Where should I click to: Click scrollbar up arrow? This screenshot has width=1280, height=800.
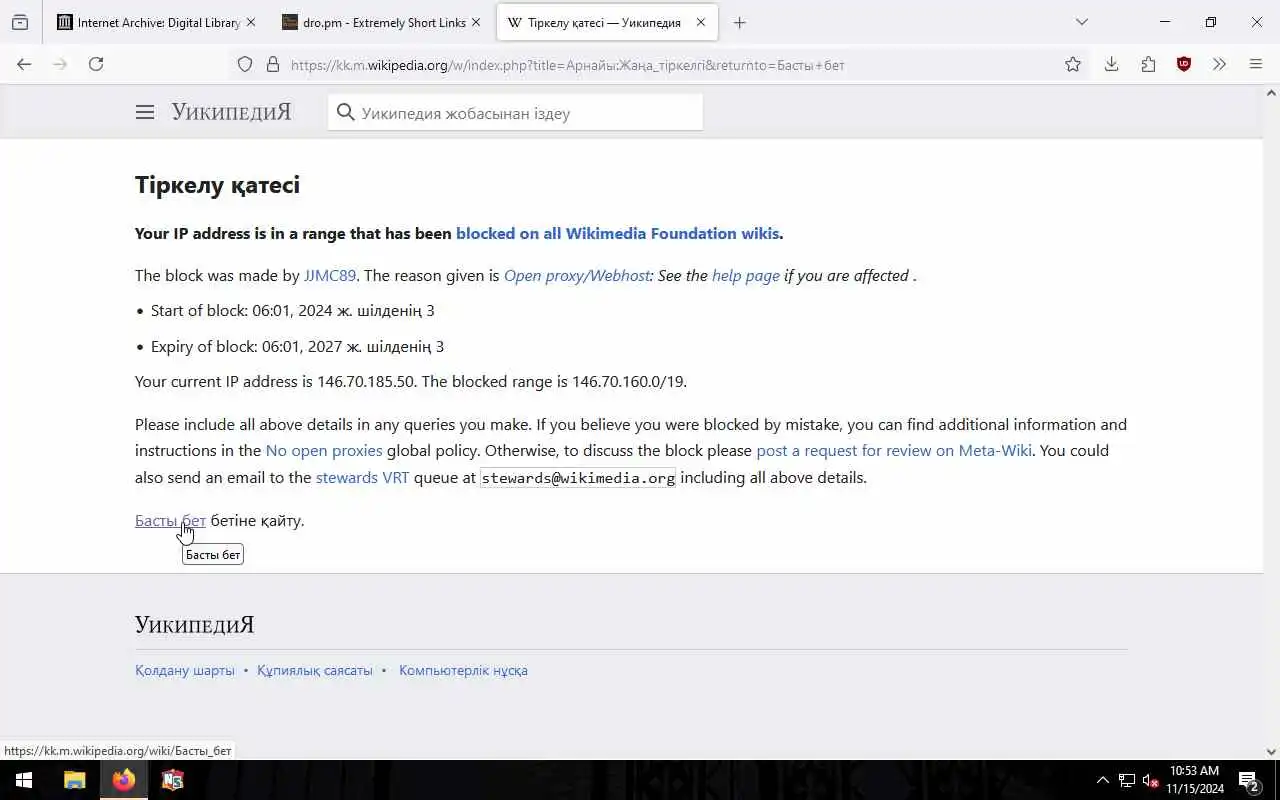(x=1272, y=93)
